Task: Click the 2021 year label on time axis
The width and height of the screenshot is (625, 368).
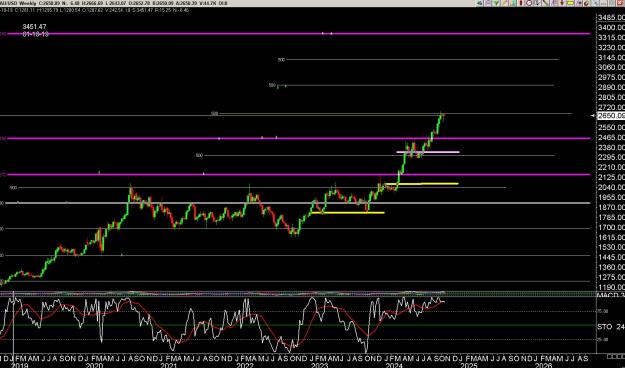Action: [169, 365]
